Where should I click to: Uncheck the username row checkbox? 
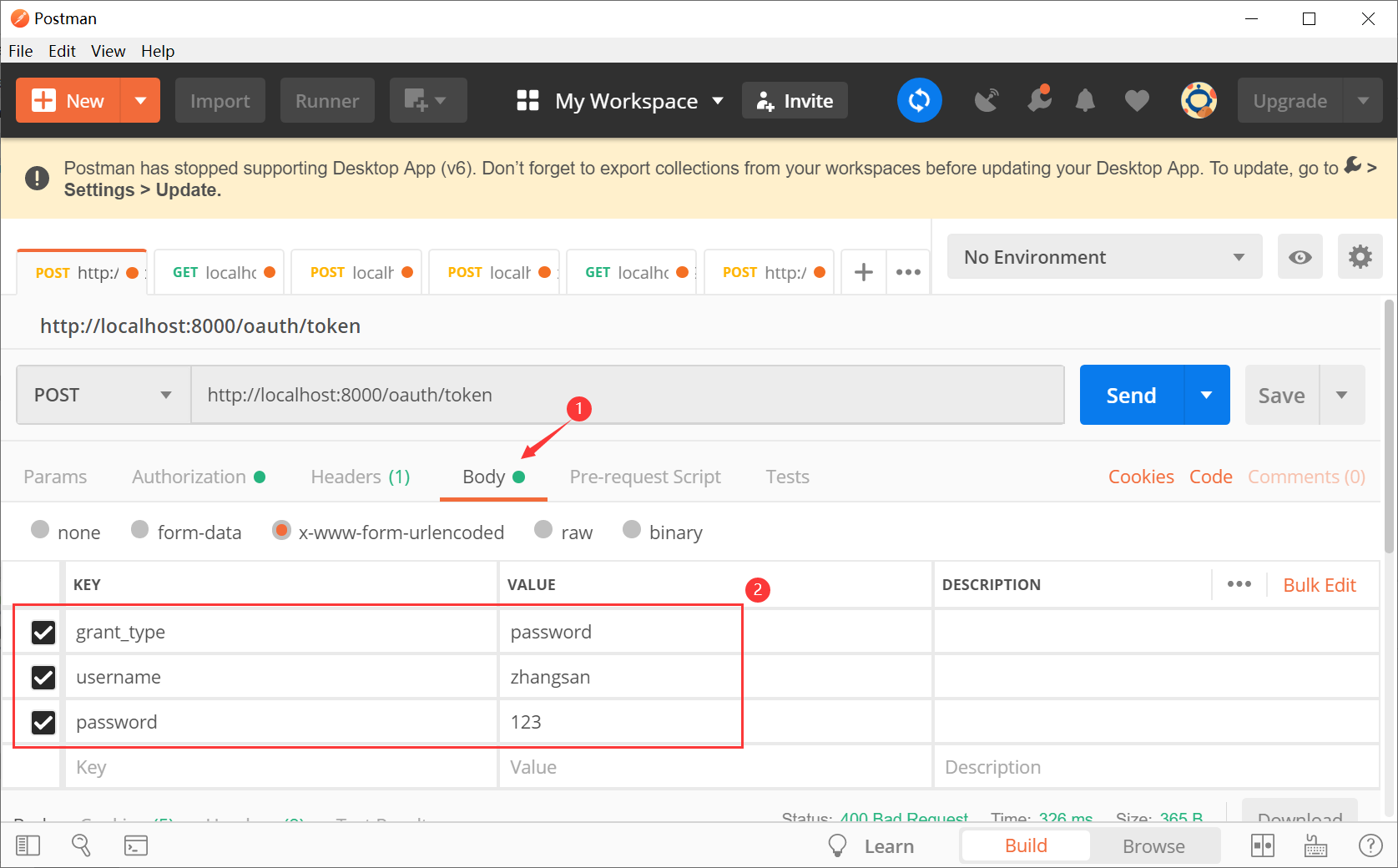click(43, 677)
